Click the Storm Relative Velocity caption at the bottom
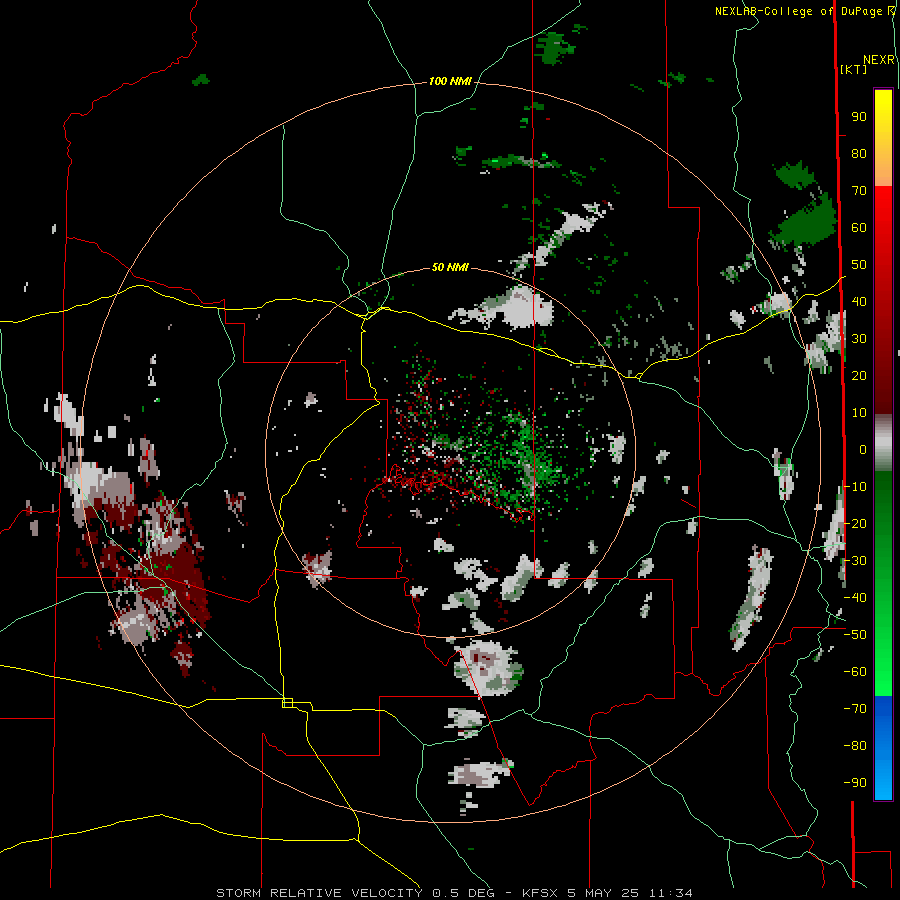Viewport: 900px width, 900px height. (x=454, y=893)
